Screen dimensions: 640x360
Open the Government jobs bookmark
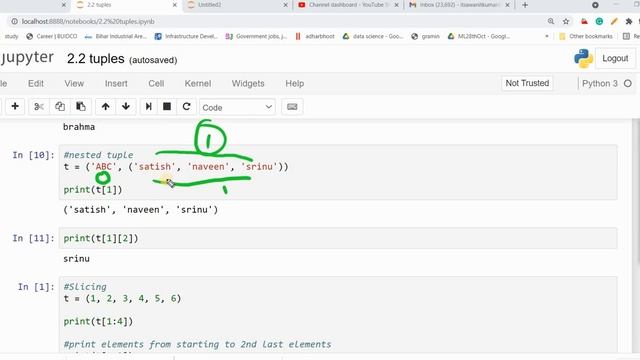pyautogui.click(x=256, y=36)
